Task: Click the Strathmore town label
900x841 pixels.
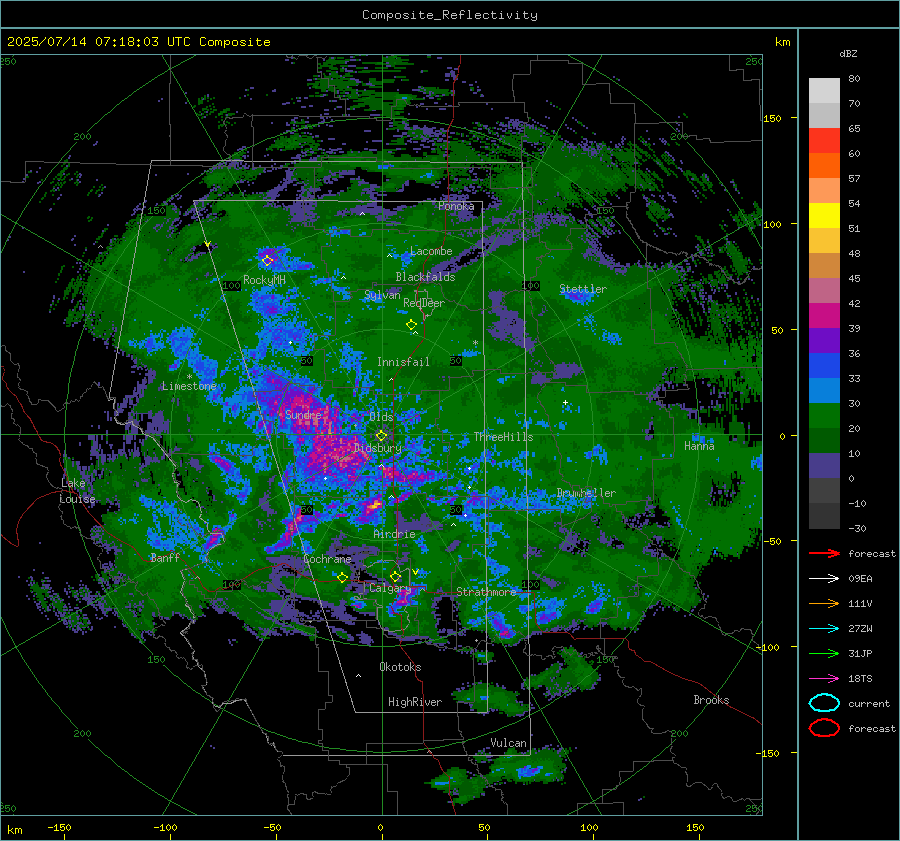Action: pyautogui.click(x=486, y=592)
